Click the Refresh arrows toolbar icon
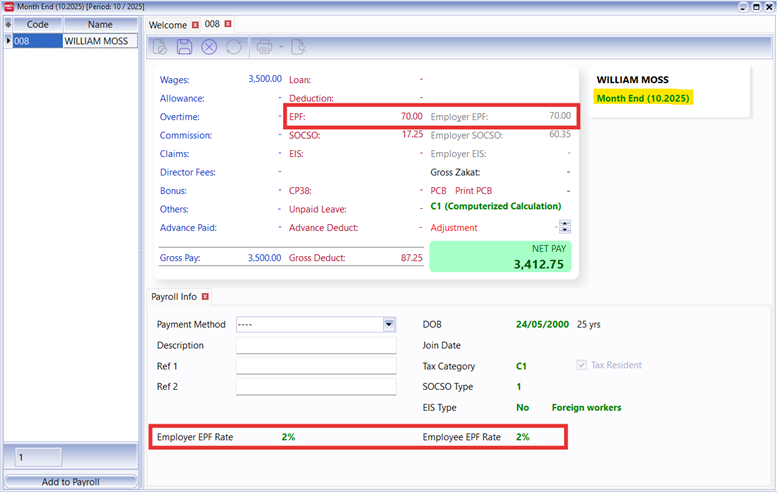The image size is (777, 492). point(234,47)
